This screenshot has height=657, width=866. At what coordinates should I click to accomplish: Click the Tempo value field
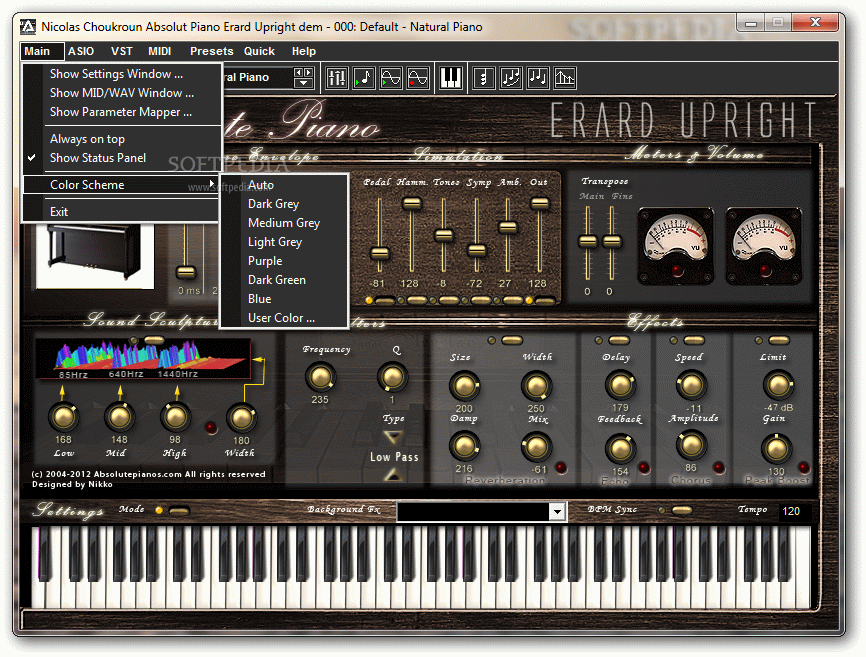tap(794, 511)
